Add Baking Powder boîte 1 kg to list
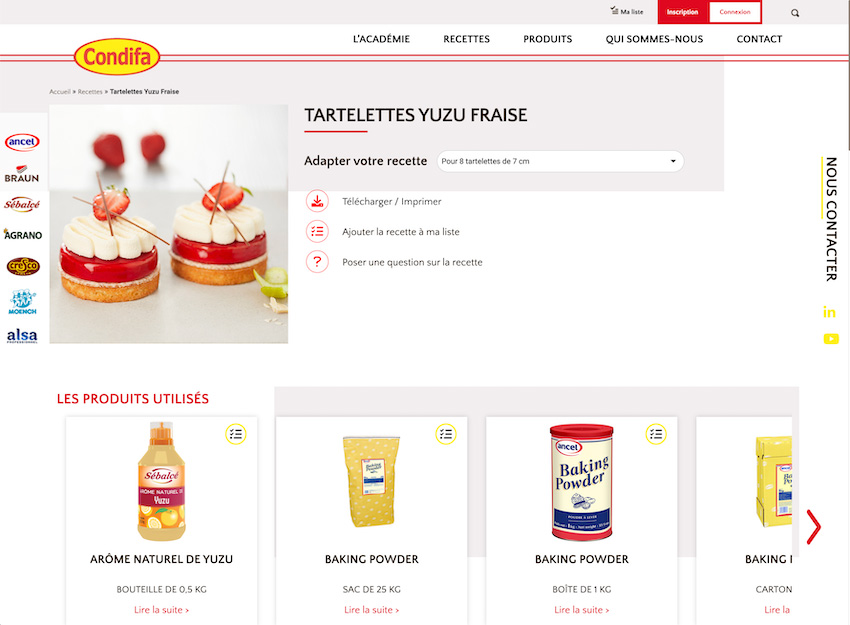The image size is (850, 625). tap(656, 434)
